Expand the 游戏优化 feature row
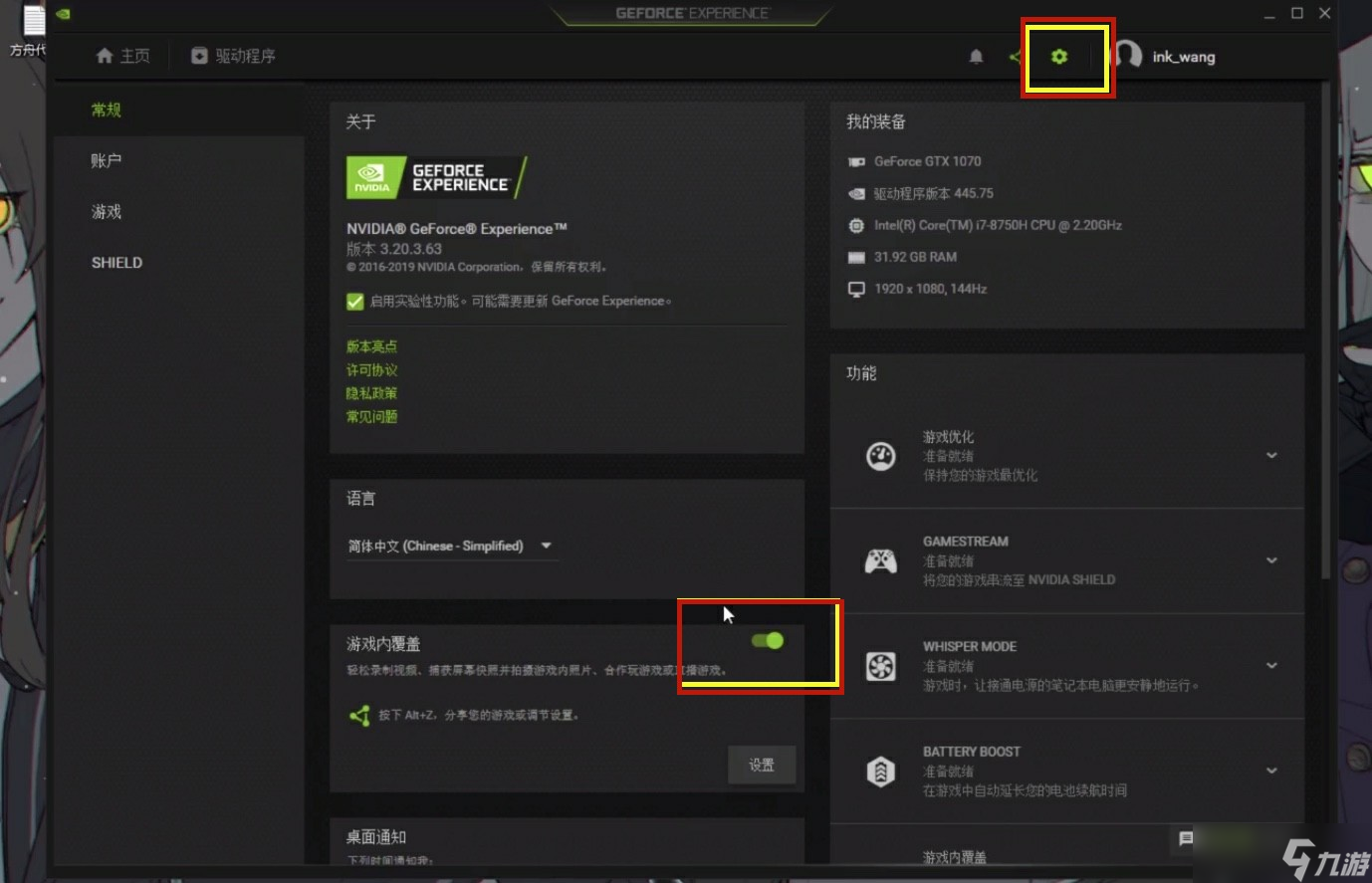This screenshot has height=883, width=1372. coord(1271,455)
